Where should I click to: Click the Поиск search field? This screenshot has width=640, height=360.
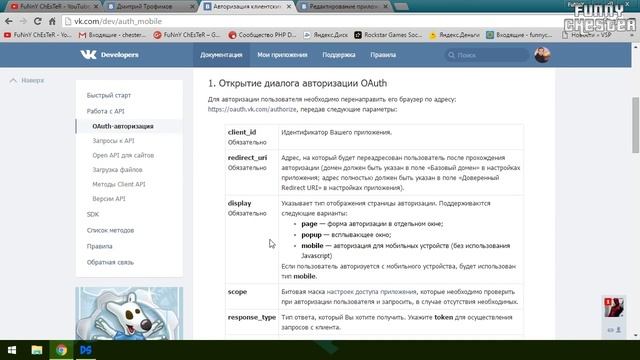[487, 55]
